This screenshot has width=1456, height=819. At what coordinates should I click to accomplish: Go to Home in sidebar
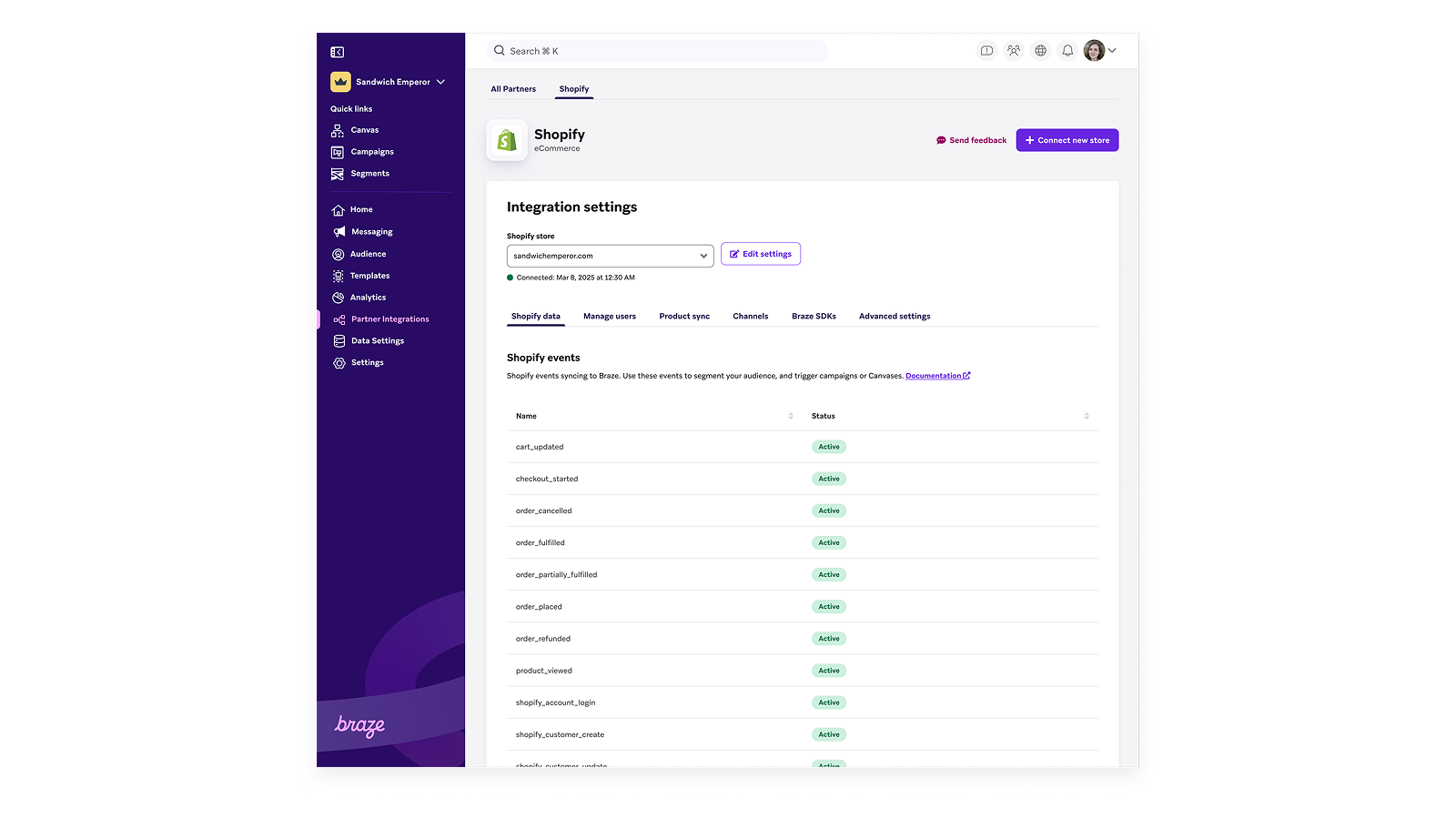361,210
